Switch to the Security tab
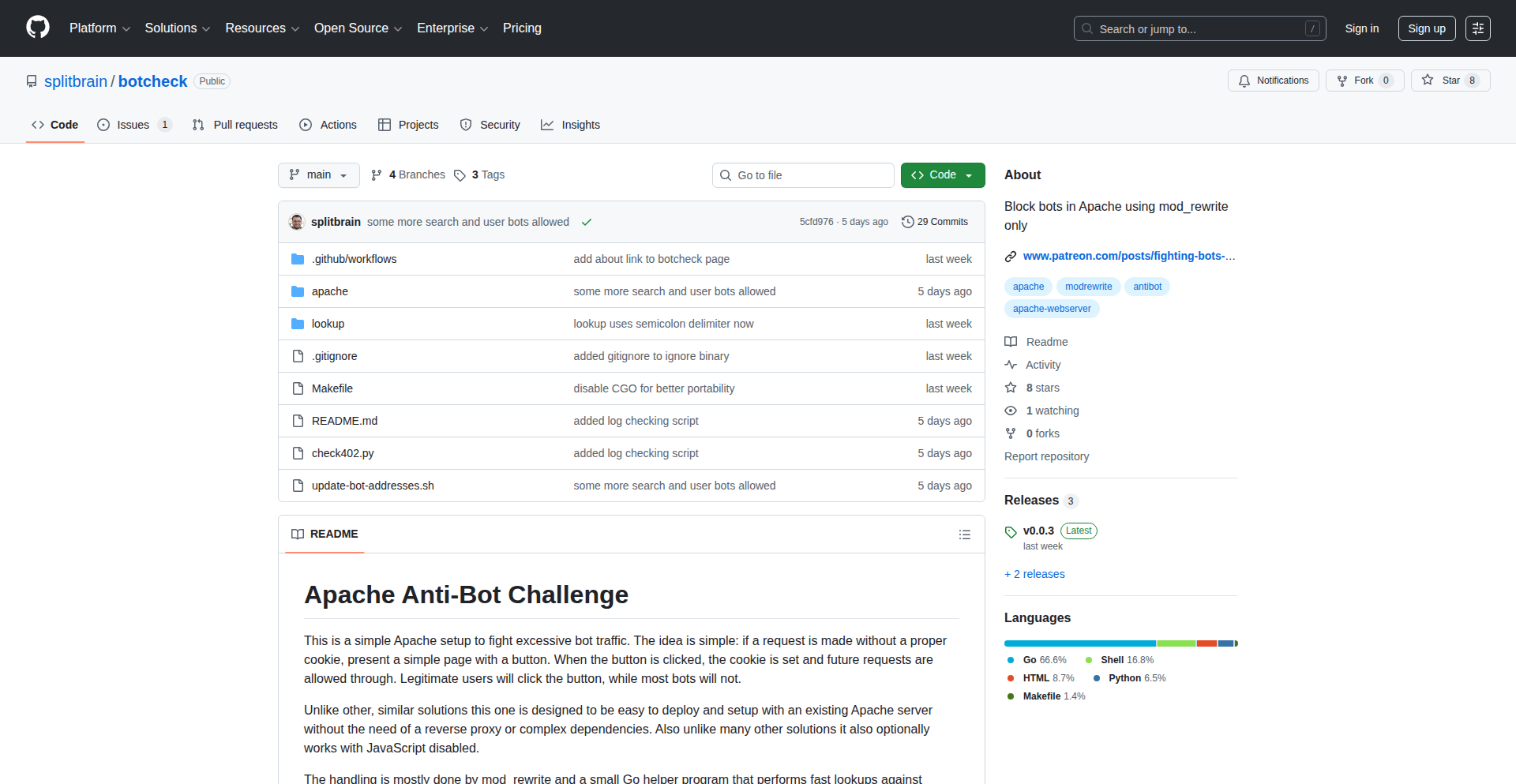Viewport: 1516px width, 784px height. 490,125
